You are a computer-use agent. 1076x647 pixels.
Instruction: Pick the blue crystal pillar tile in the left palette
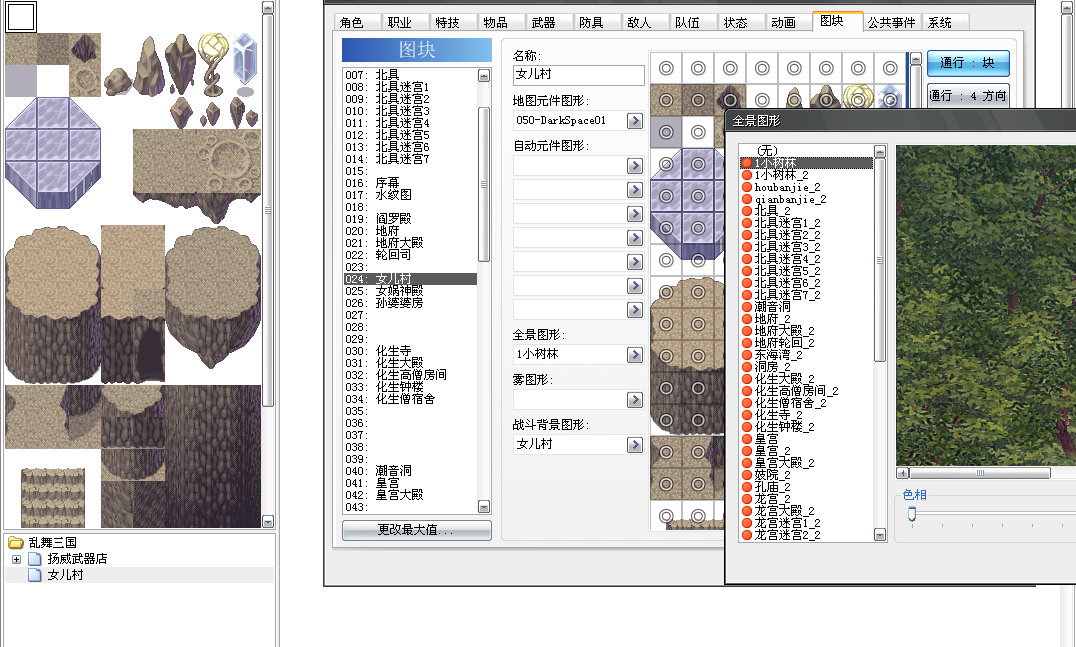pos(245,62)
